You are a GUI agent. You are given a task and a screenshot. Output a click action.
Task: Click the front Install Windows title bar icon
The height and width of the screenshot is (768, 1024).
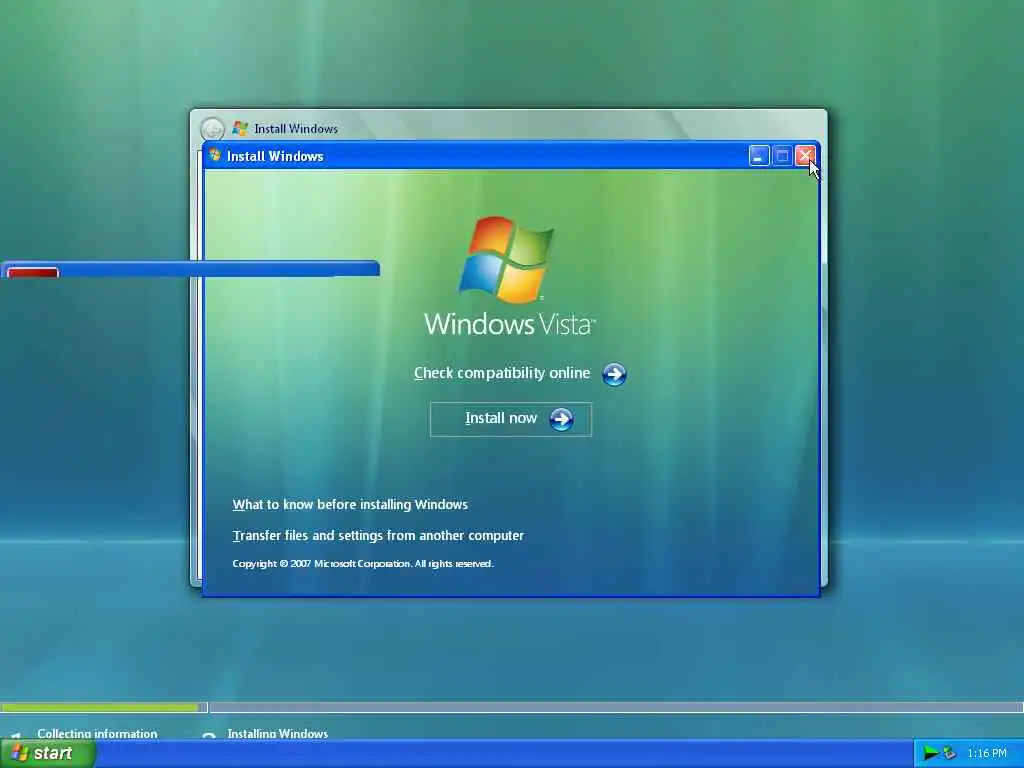215,155
